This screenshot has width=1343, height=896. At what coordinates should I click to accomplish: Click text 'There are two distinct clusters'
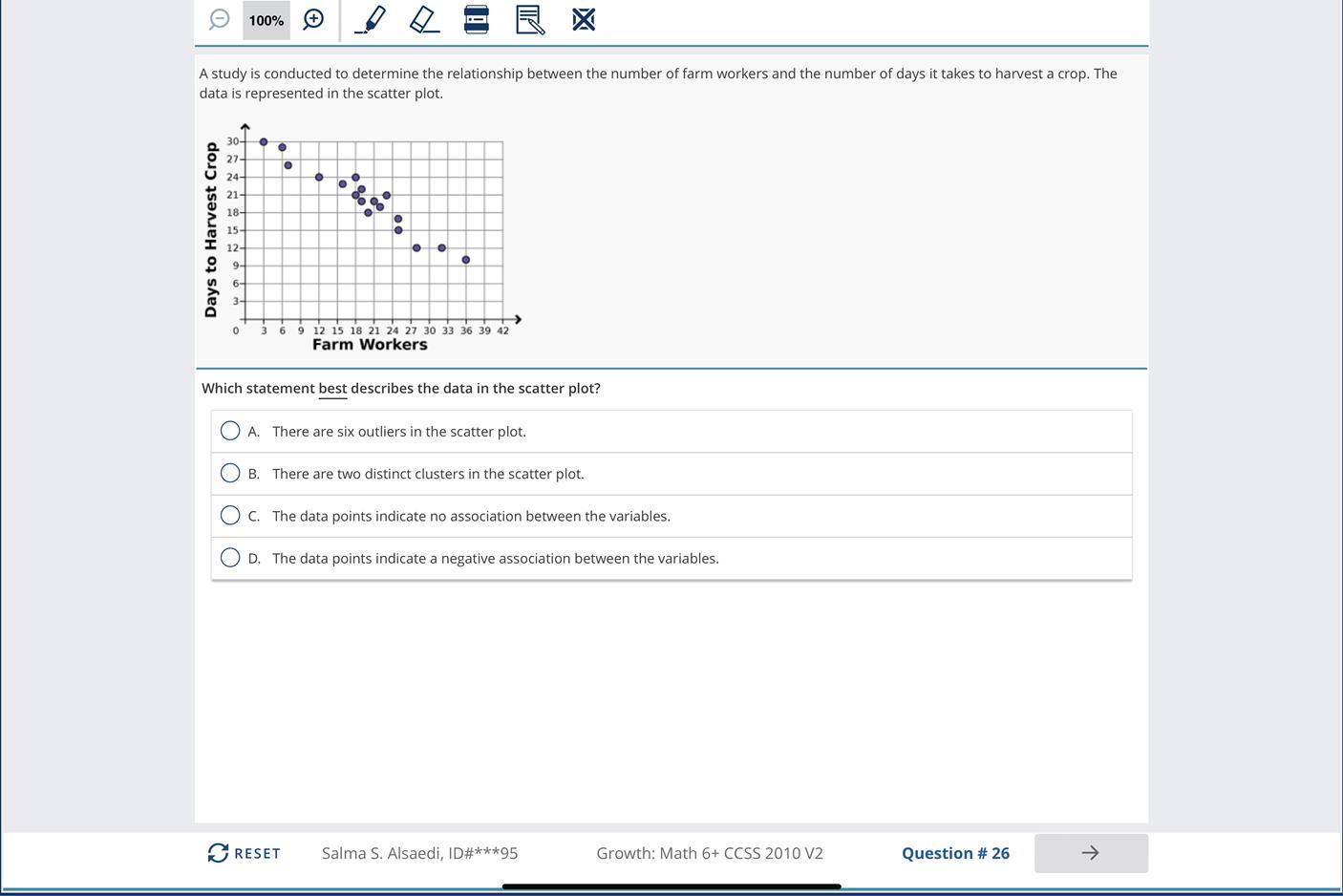pyautogui.click(x=368, y=474)
